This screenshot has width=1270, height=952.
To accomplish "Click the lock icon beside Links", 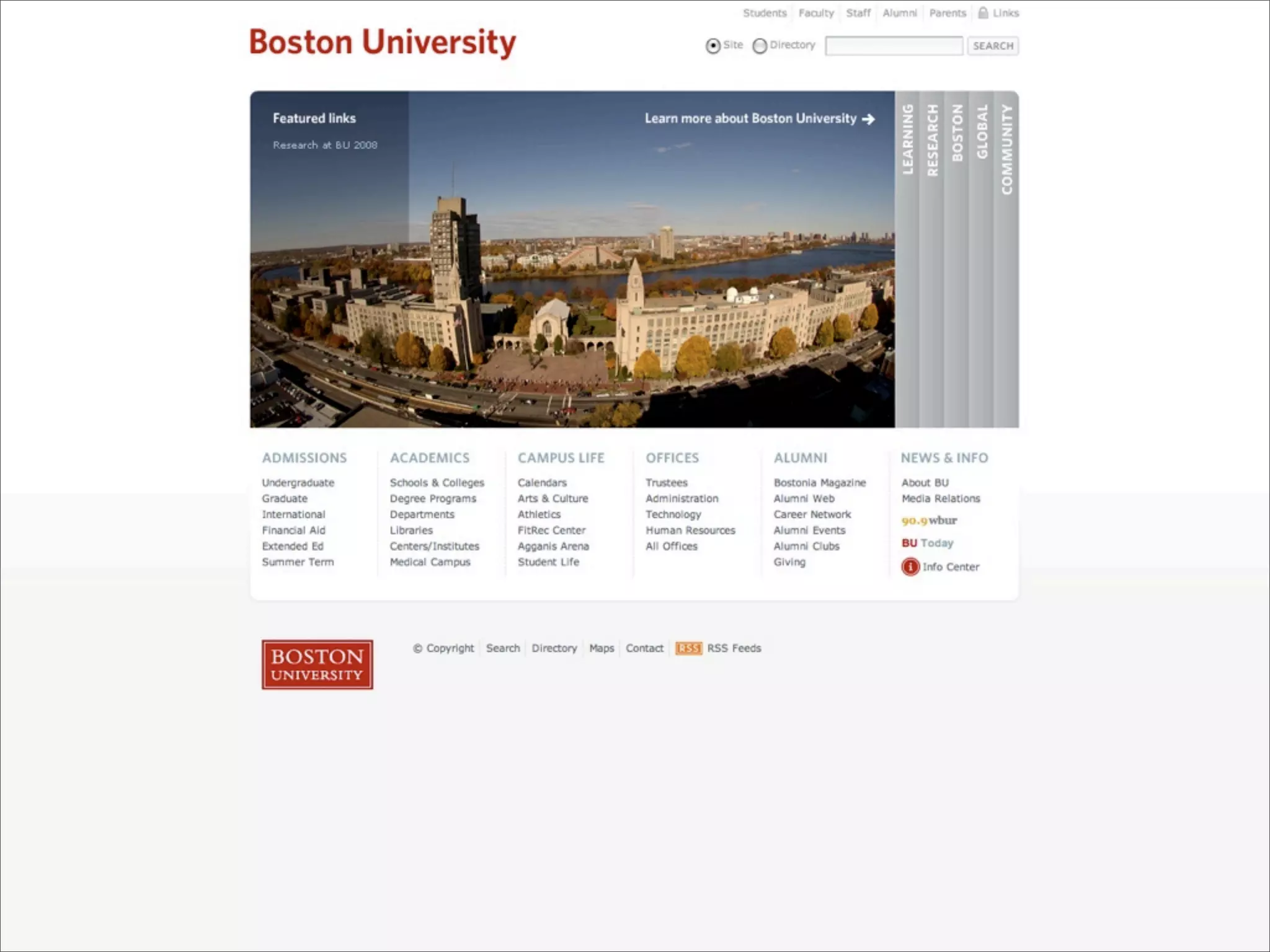I will pyautogui.click(x=983, y=12).
